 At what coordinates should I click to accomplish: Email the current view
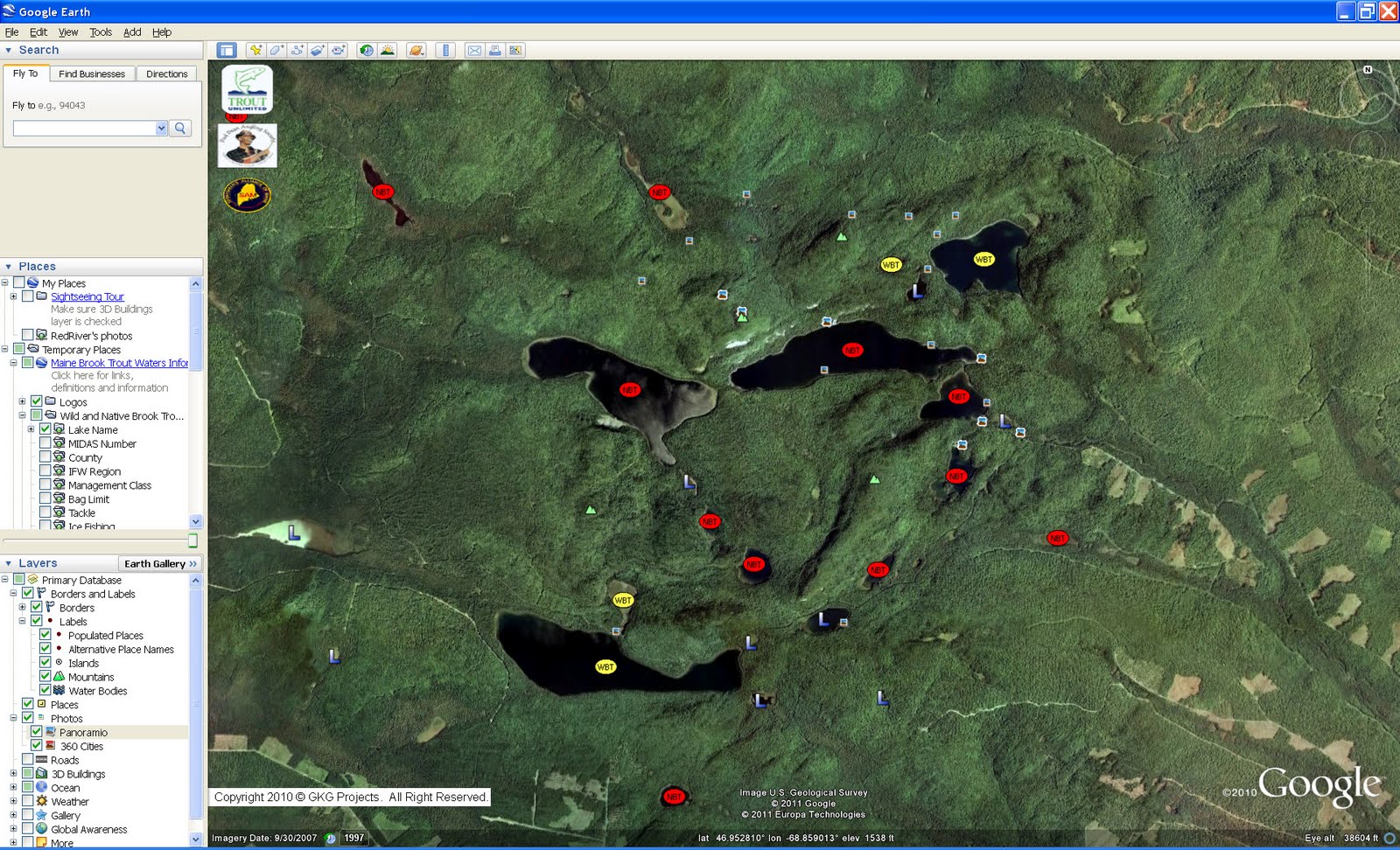pos(475,50)
